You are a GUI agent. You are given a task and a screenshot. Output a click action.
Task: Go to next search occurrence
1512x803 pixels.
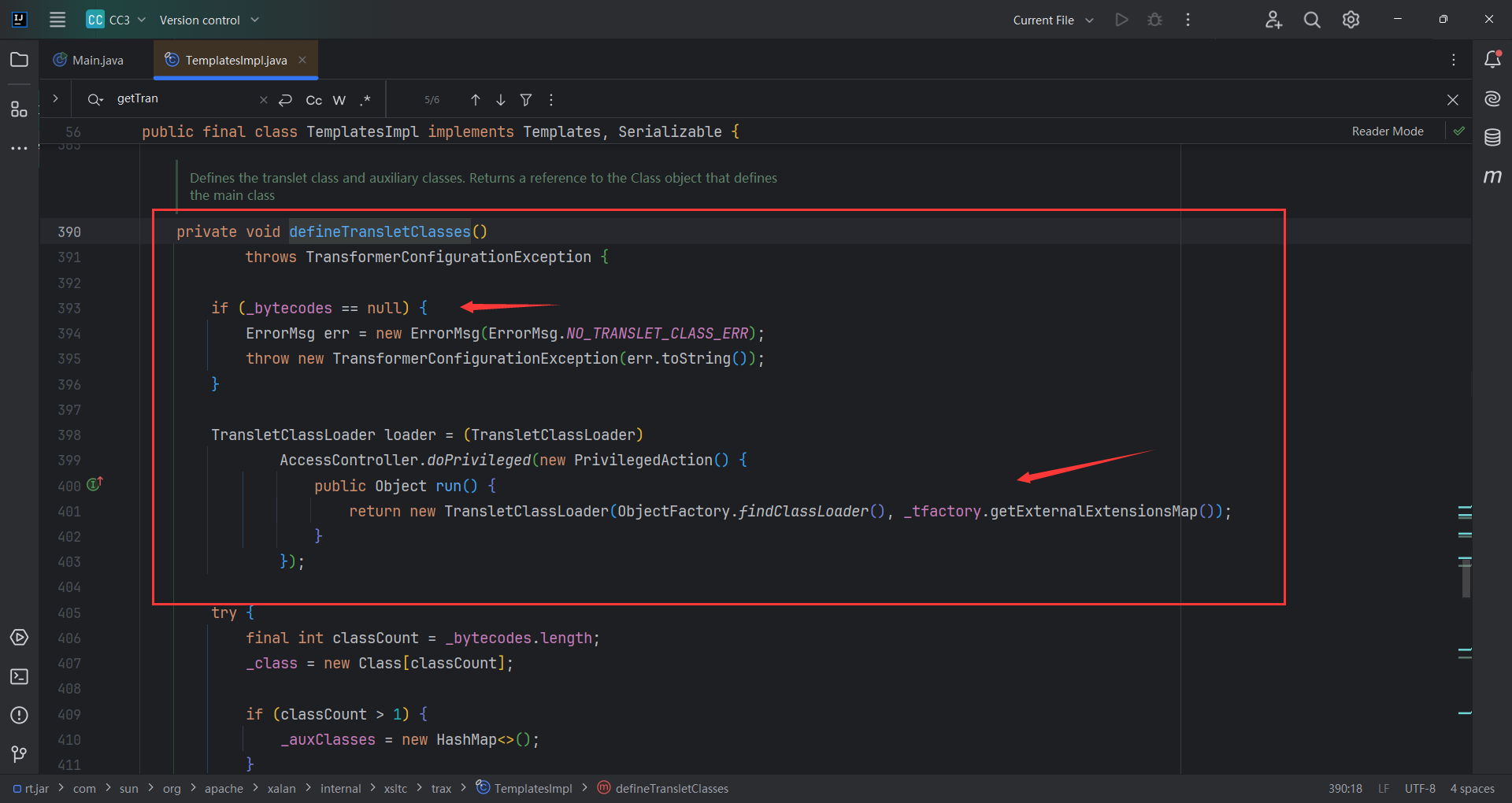(501, 100)
